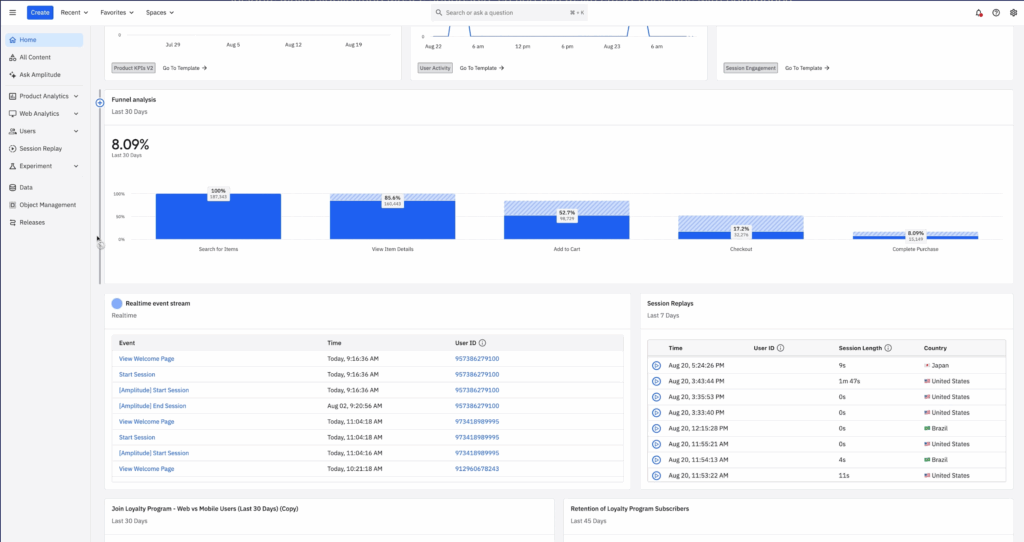Open the help question mark icon
Image resolution: width=1024 pixels, height=542 pixels.
point(995,13)
